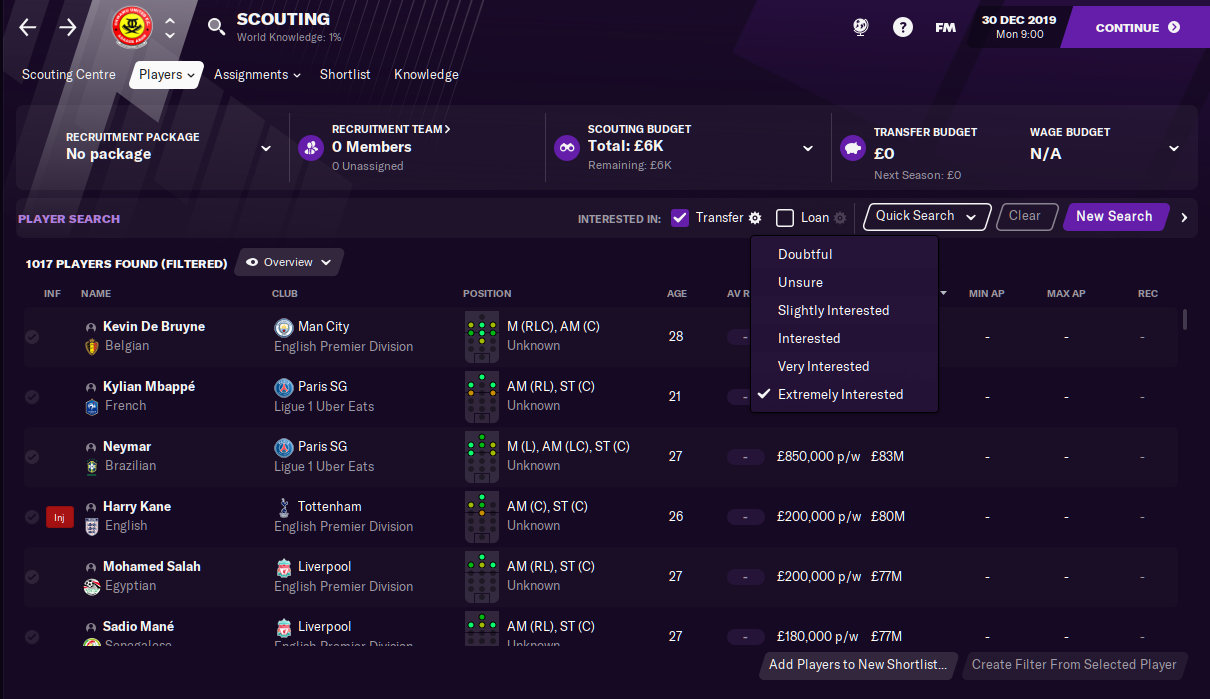Expand the Scouting Budget dropdown
1210x699 pixels.
808,148
